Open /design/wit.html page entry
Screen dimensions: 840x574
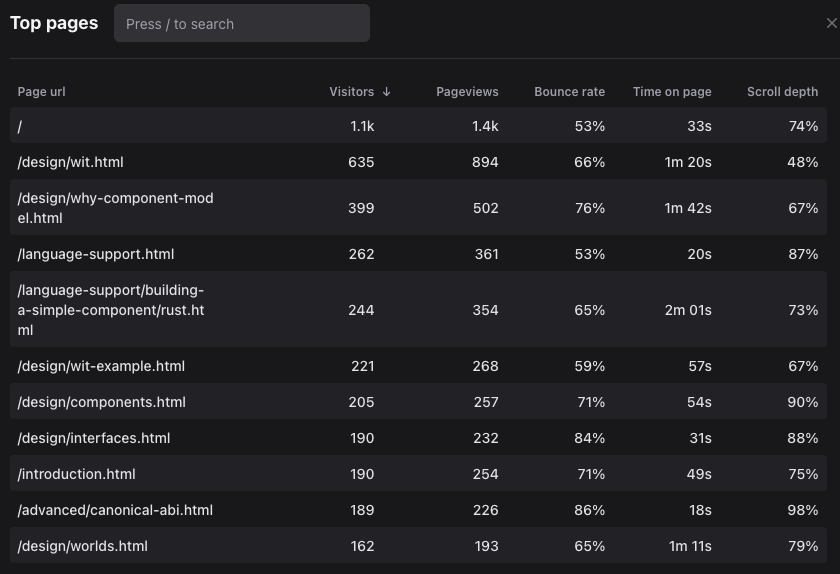tap(70, 162)
